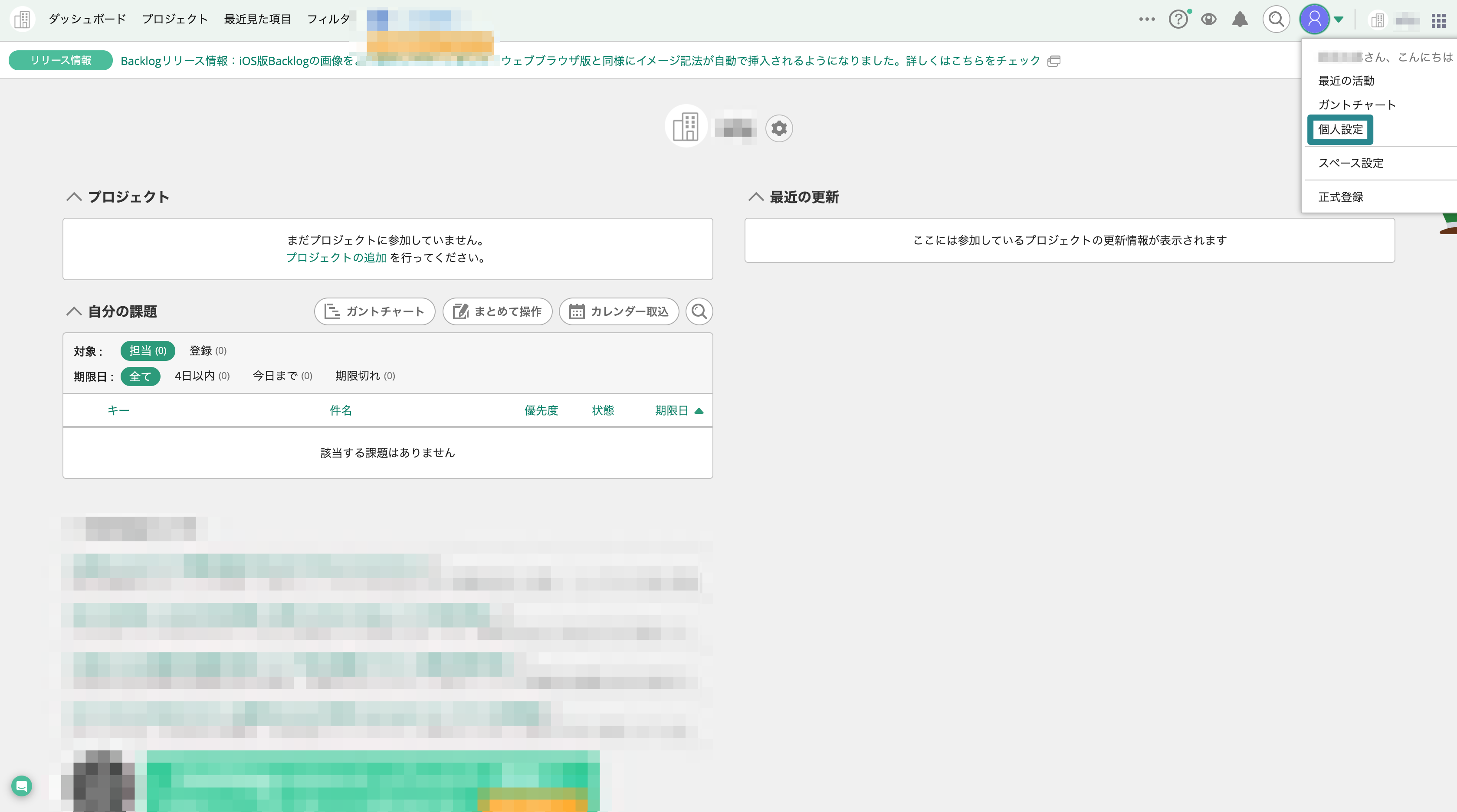Collapse the プロジェクト section

pyautogui.click(x=74, y=197)
